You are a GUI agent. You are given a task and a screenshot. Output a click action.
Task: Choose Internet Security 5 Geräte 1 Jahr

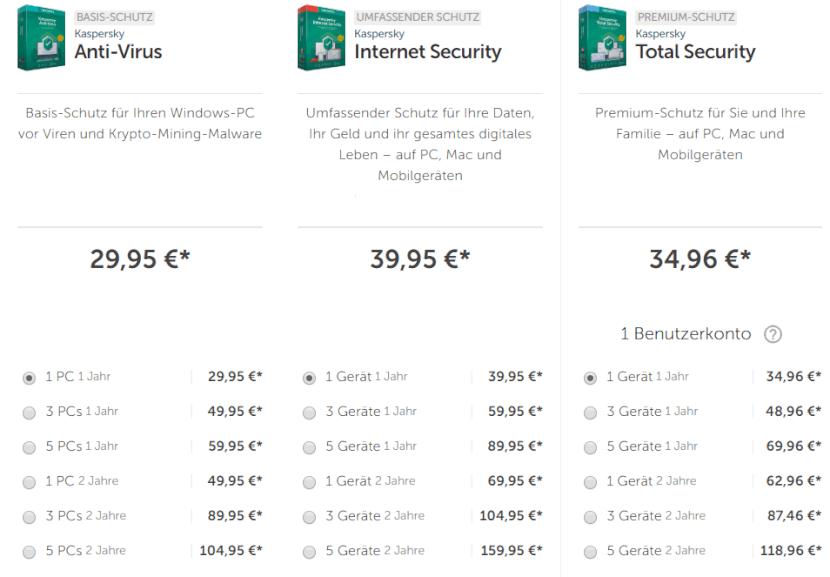coord(309,447)
